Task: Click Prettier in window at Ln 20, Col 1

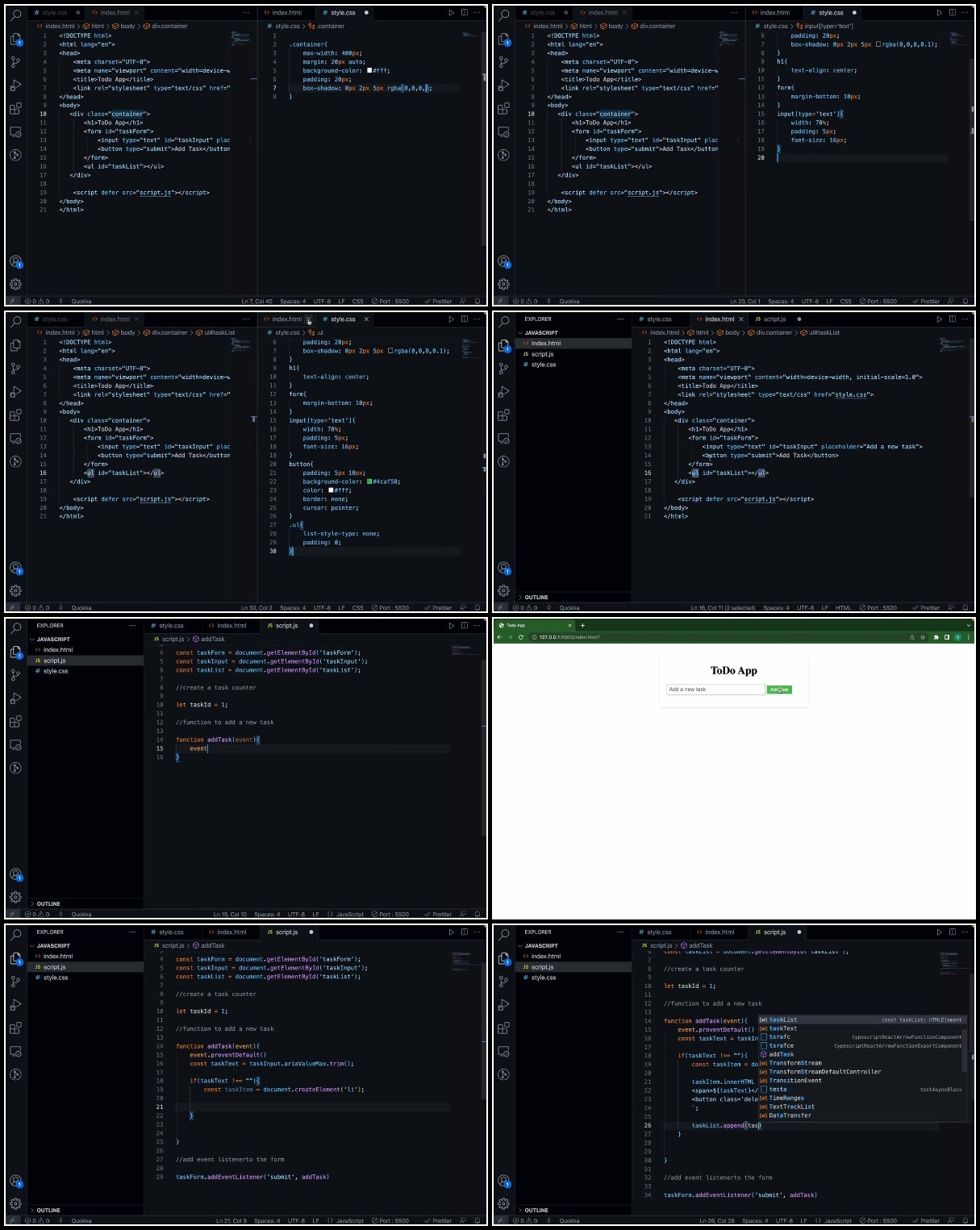Action: coord(926,301)
